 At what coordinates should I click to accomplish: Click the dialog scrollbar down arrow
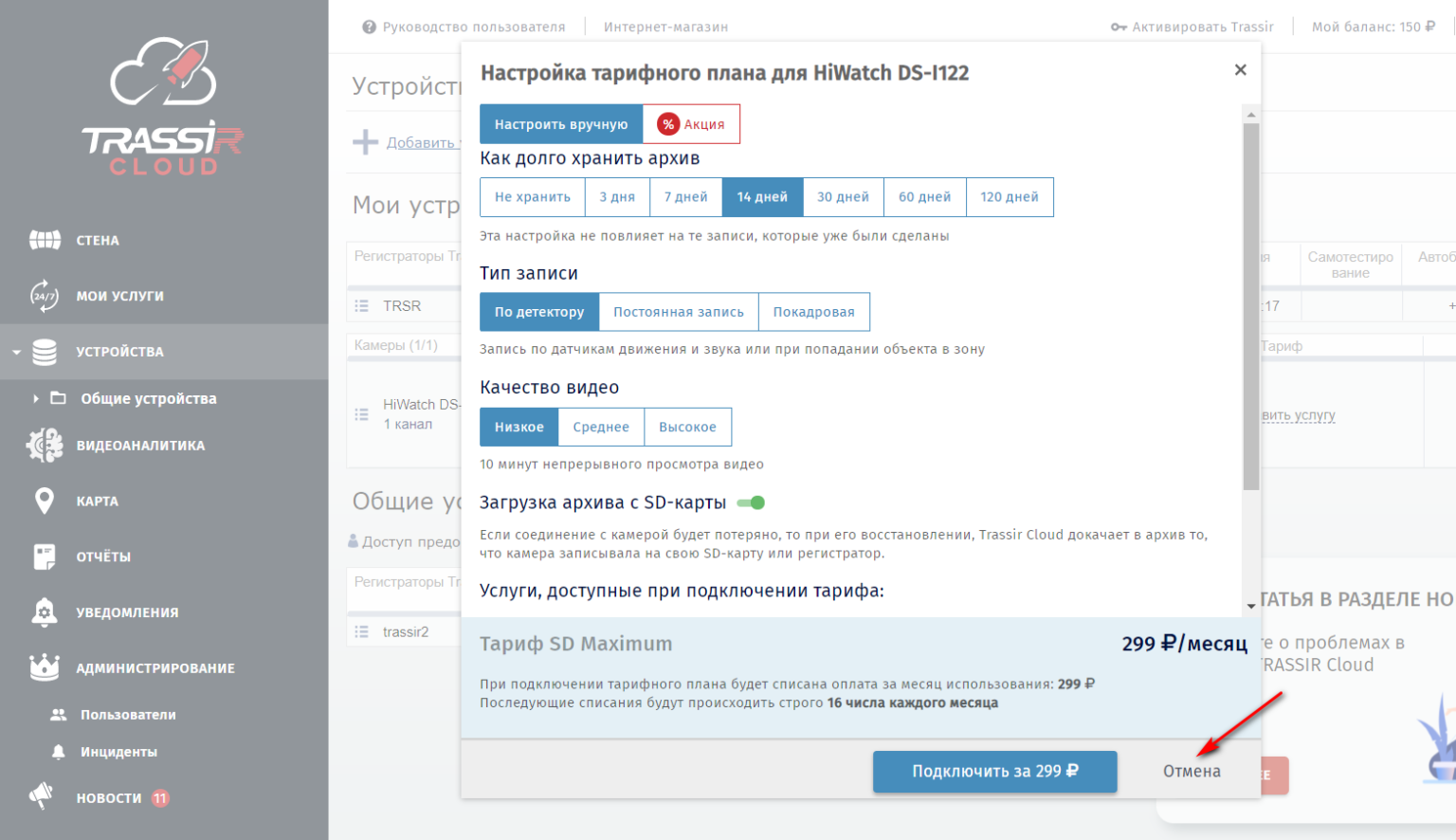tap(1251, 605)
